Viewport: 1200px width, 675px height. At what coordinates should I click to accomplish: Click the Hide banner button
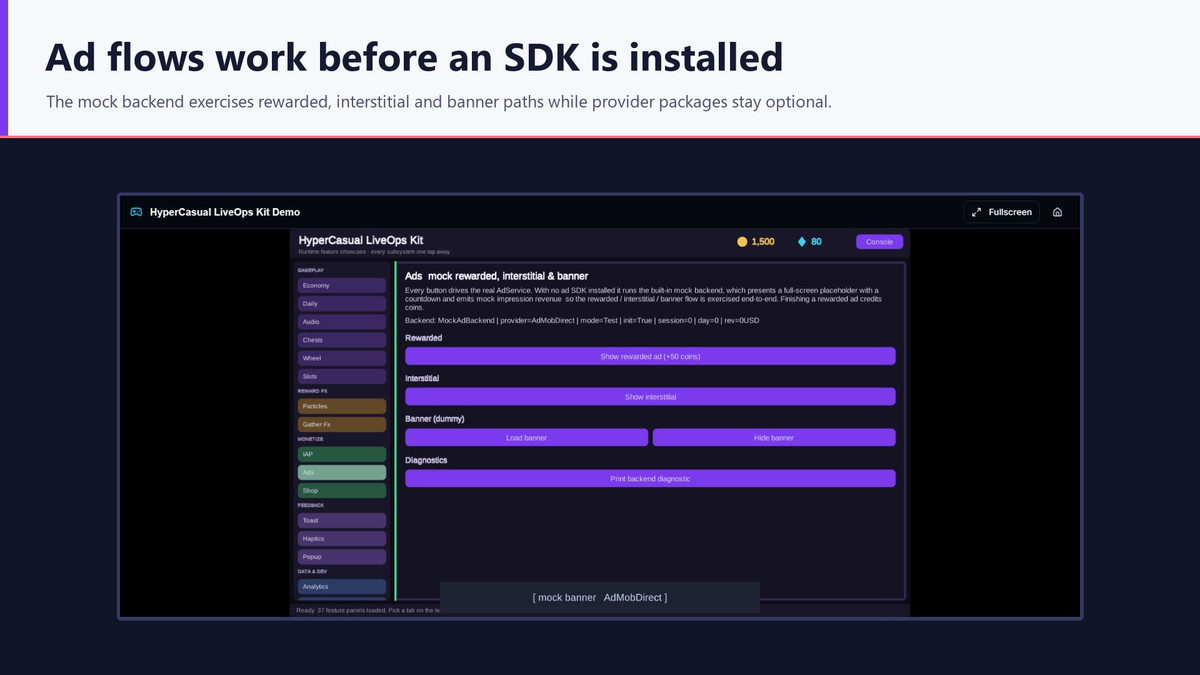[774, 437]
